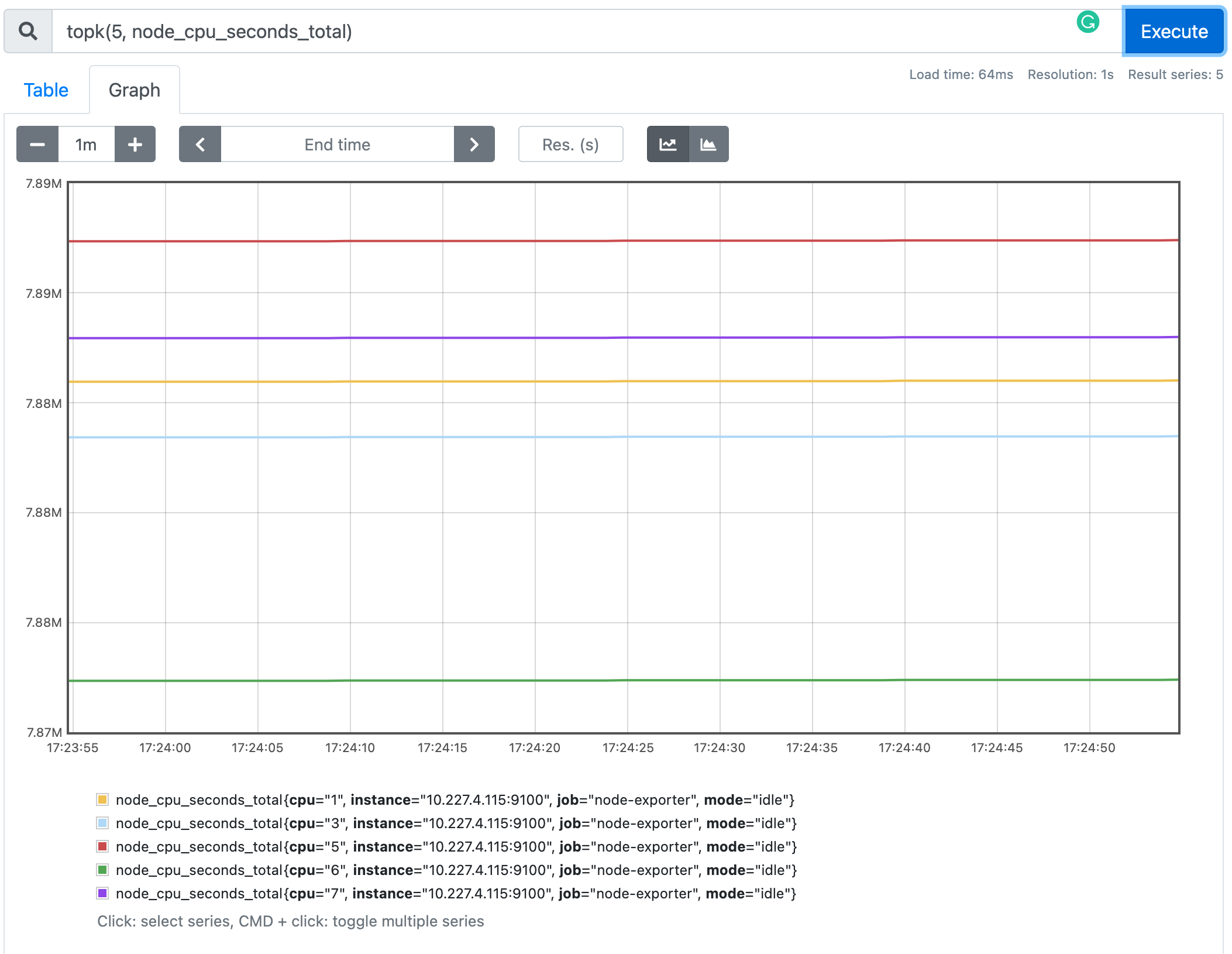Click the 17:24:30 x-axis label
The height and width of the screenshot is (954, 1232).
[x=720, y=747]
